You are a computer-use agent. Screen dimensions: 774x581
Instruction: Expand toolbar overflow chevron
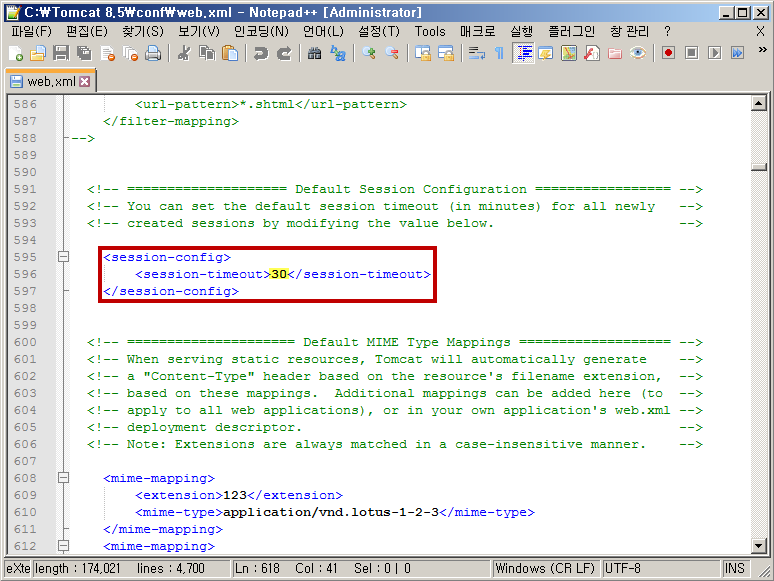coord(761,53)
